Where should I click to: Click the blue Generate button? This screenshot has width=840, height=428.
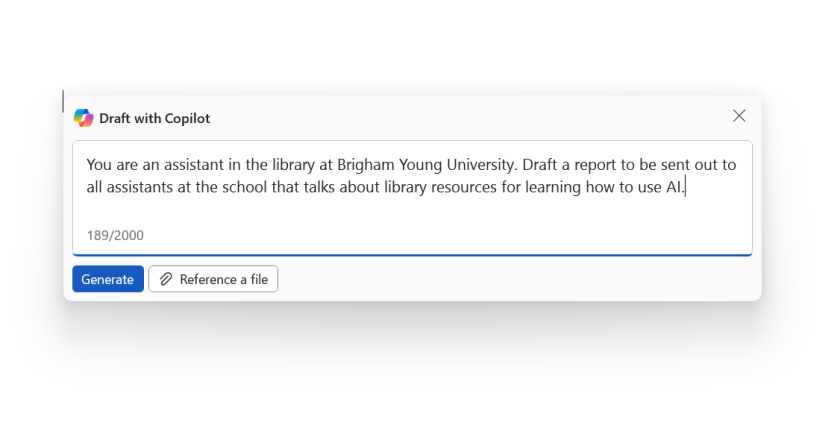tap(108, 279)
